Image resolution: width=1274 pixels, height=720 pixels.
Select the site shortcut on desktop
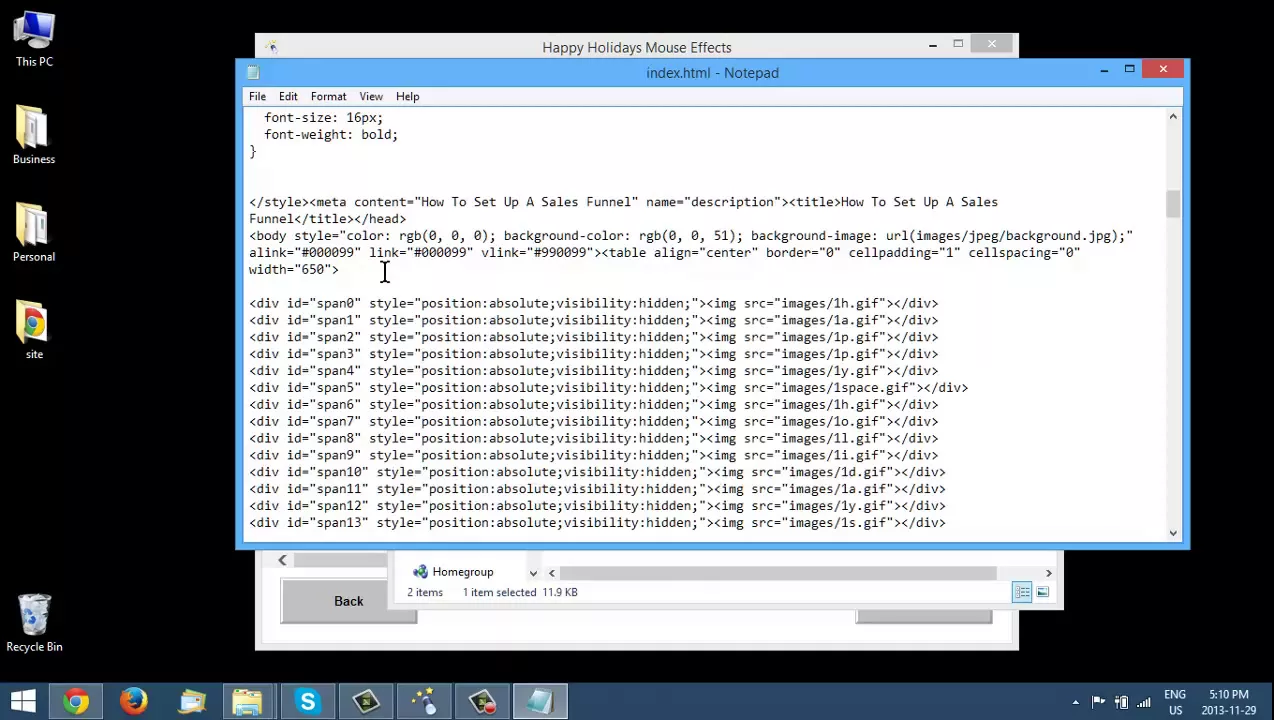pyautogui.click(x=34, y=330)
